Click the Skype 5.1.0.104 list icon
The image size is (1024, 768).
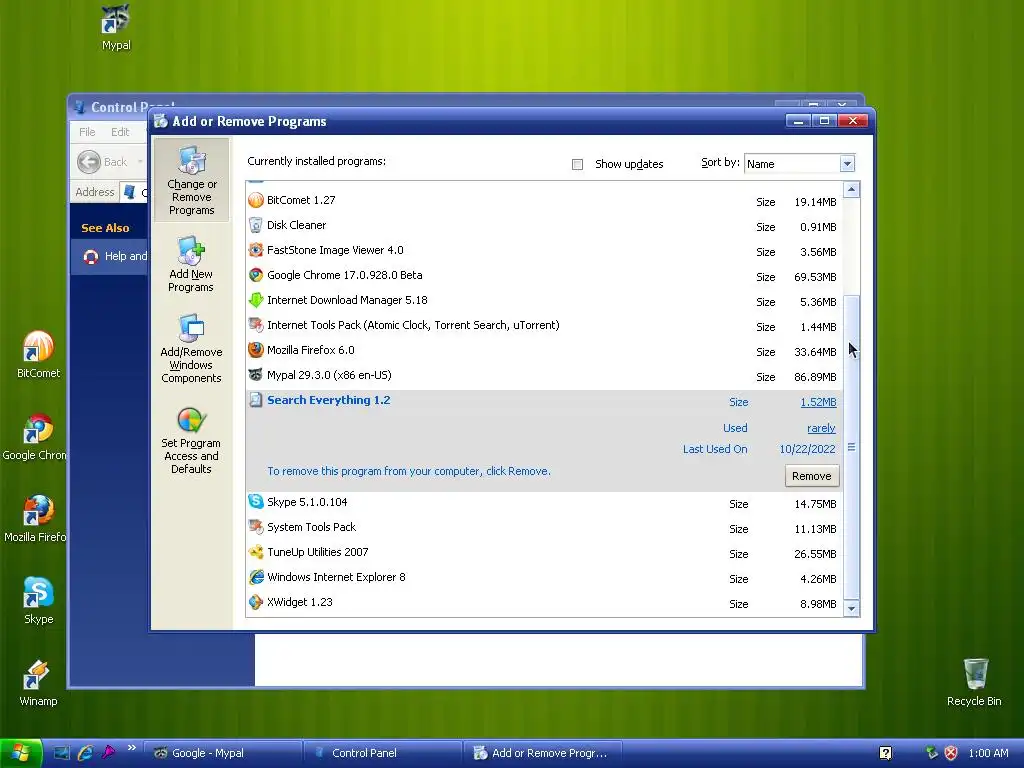tap(256, 502)
